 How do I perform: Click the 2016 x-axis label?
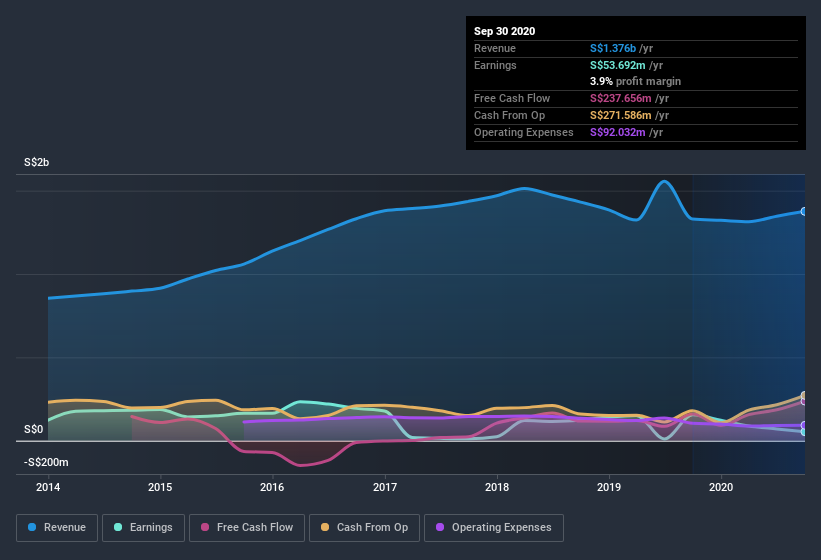click(x=272, y=487)
